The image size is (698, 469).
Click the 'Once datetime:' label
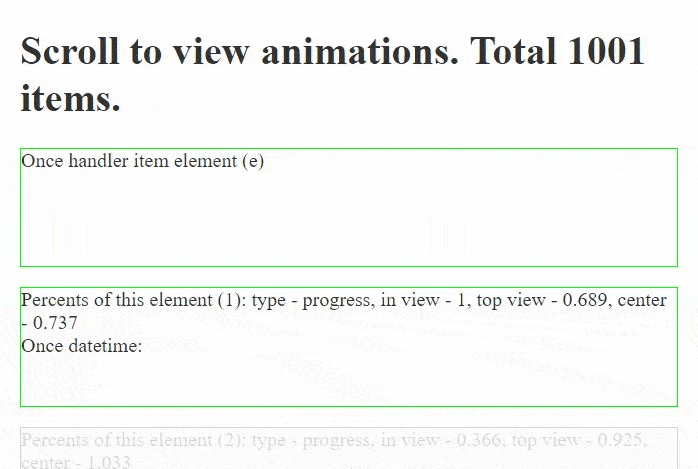tap(81, 346)
